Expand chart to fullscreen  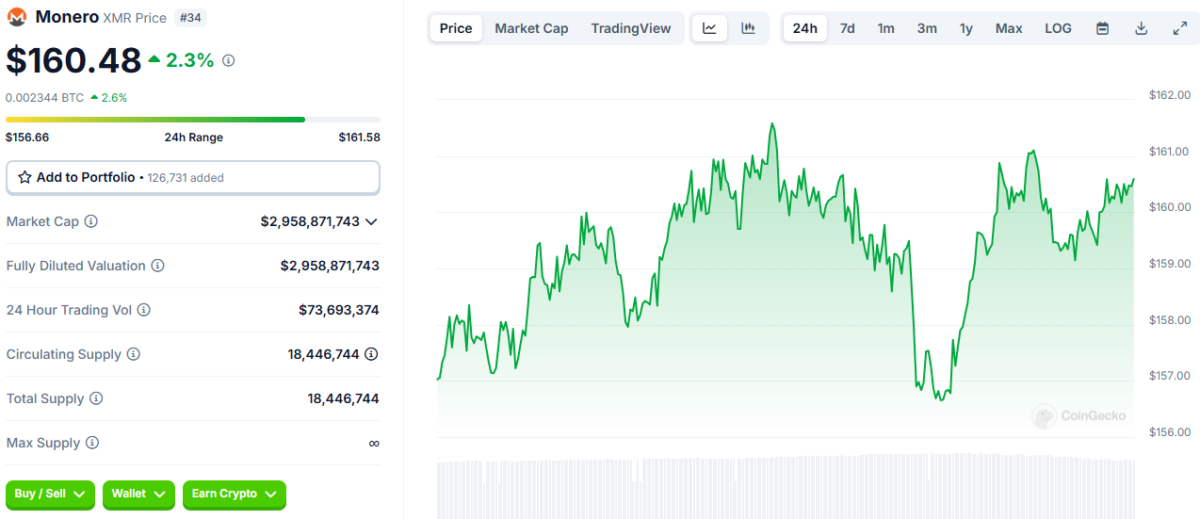[x=1179, y=28]
